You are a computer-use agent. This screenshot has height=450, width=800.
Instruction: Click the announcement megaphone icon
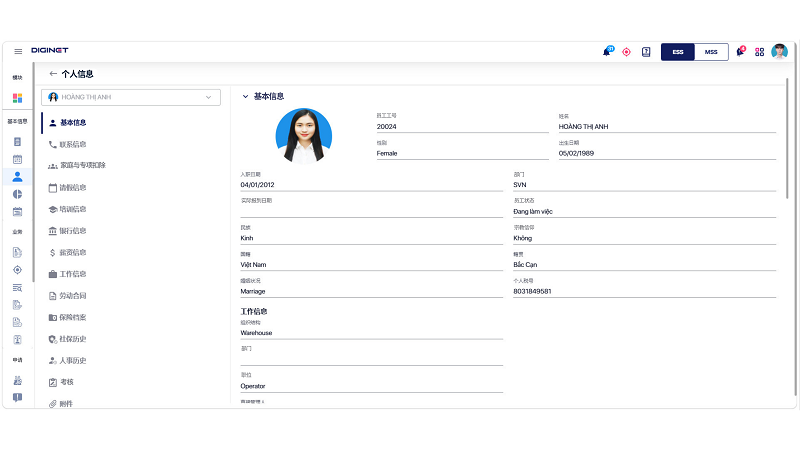(x=740, y=52)
